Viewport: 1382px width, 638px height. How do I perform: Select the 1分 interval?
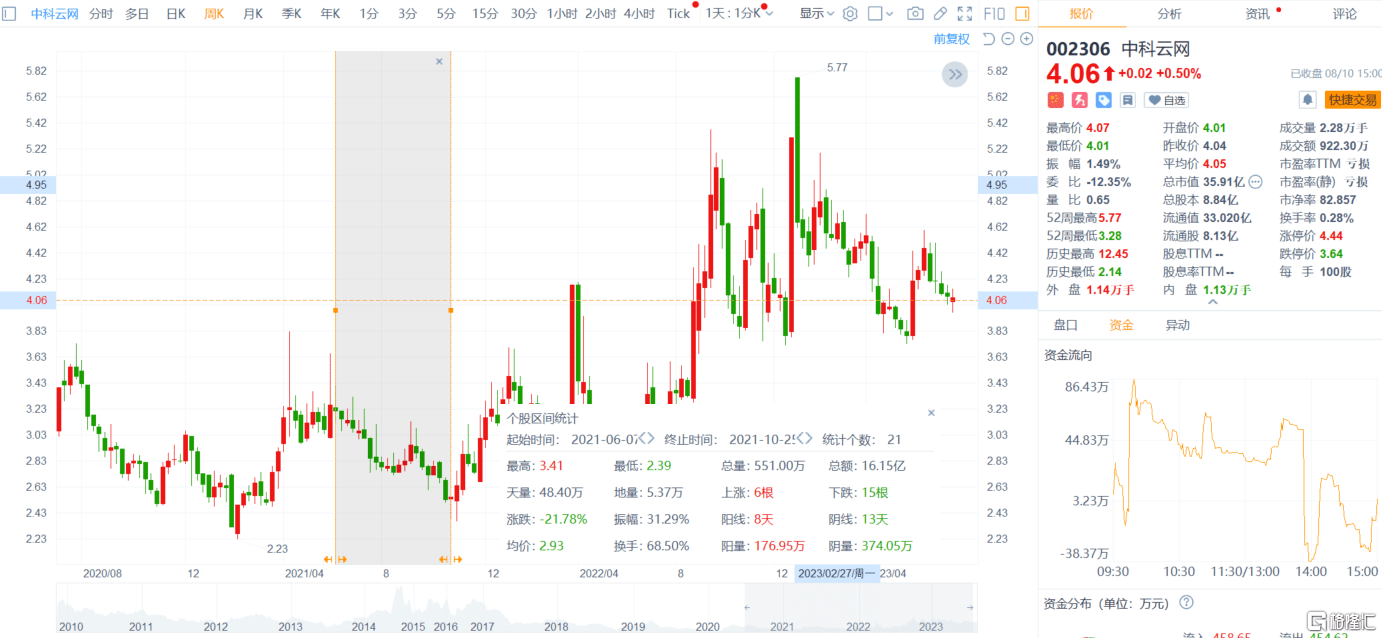pos(369,14)
